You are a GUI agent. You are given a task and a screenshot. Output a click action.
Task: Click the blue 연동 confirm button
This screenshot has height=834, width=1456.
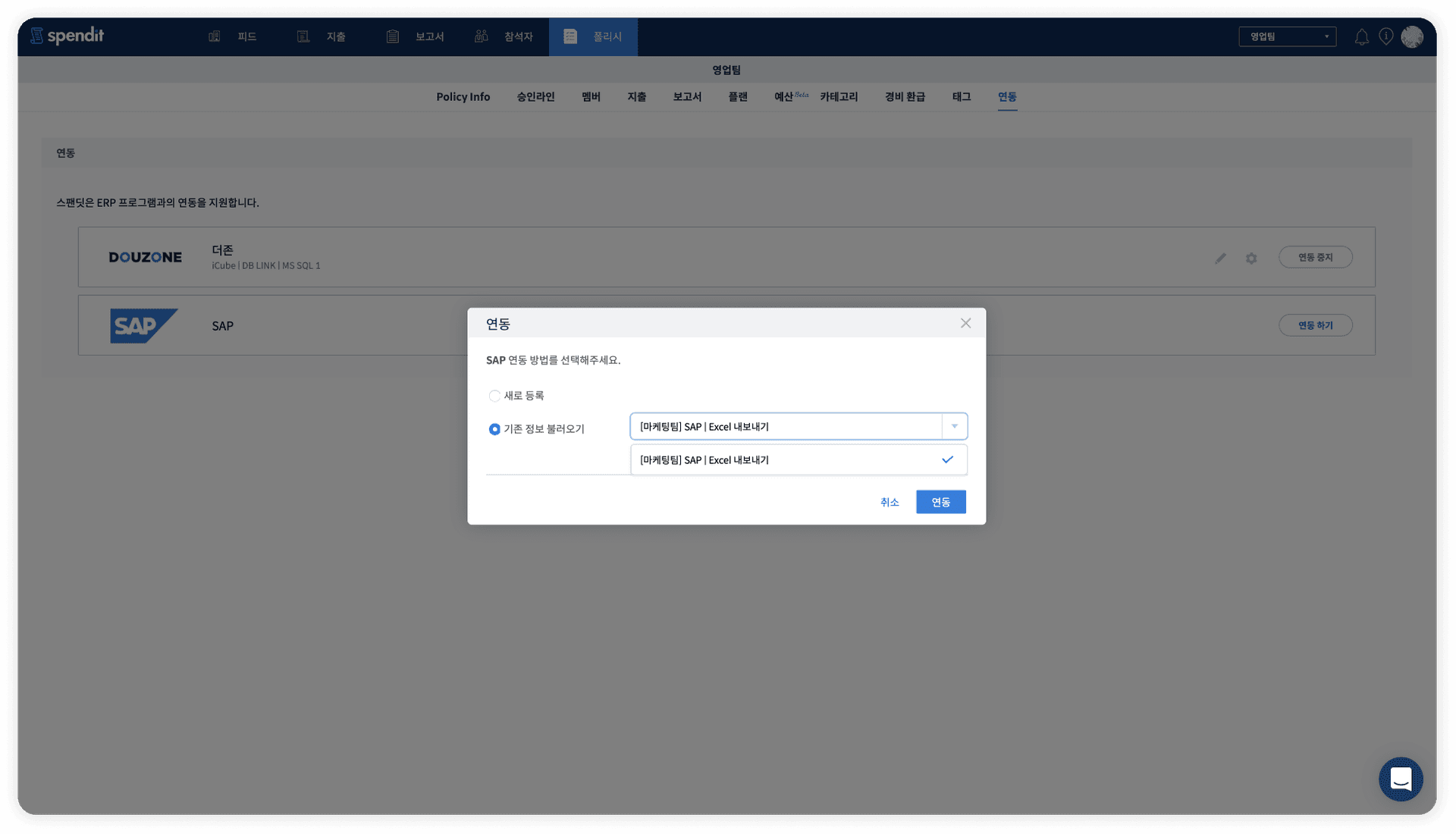tap(940, 502)
